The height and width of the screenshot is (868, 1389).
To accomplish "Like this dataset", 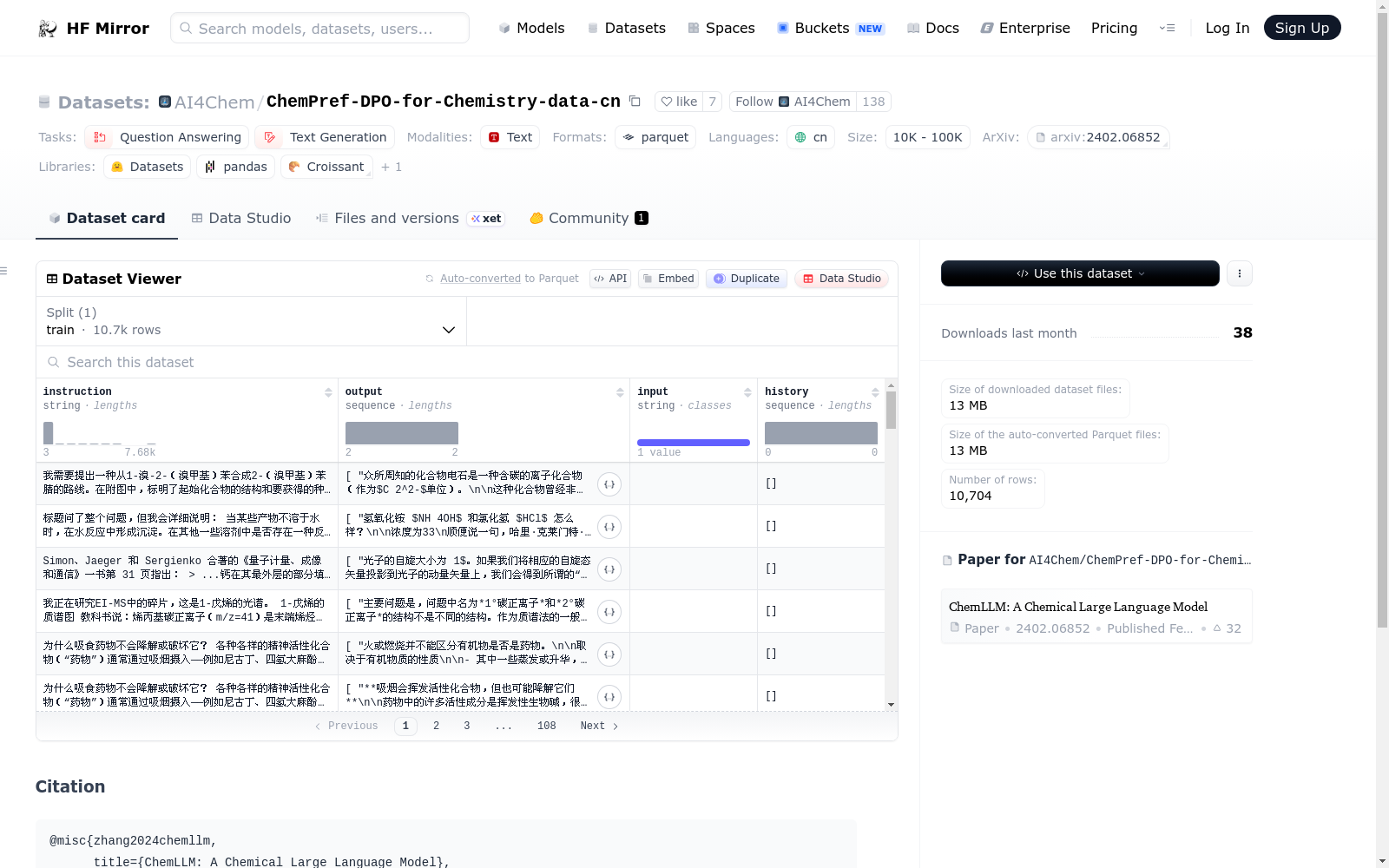I will [x=679, y=102].
